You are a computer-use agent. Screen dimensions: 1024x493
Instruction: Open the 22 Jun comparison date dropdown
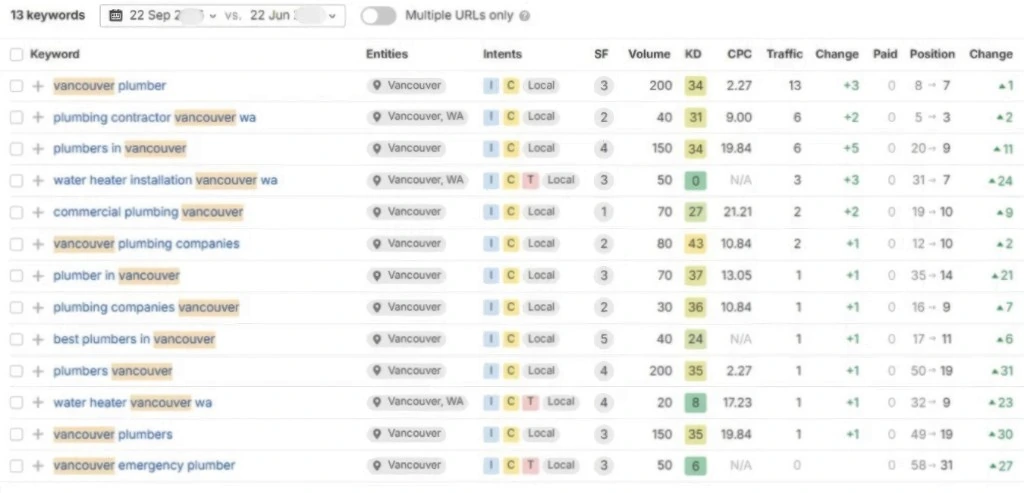tap(294, 16)
